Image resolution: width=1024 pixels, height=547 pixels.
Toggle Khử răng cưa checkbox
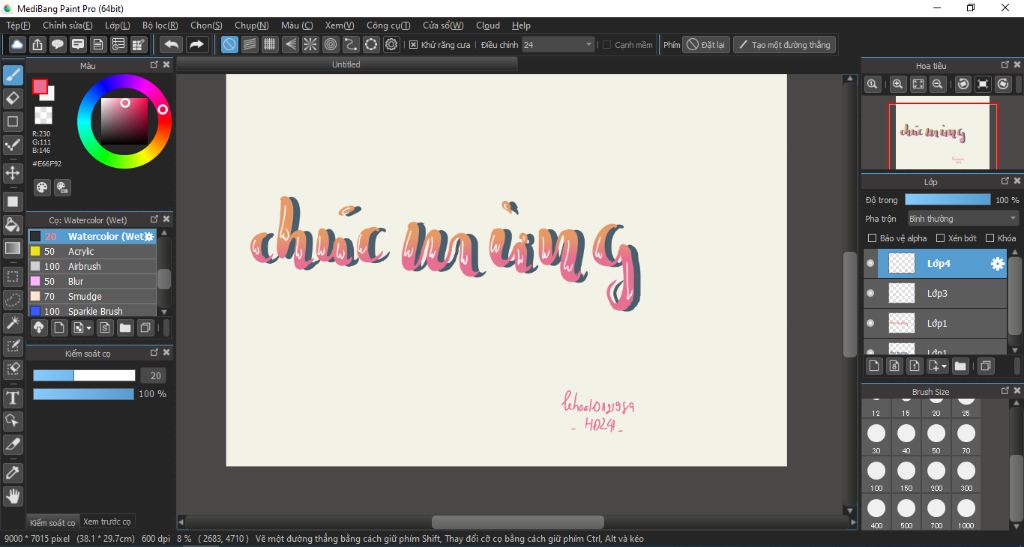[x=413, y=45]
